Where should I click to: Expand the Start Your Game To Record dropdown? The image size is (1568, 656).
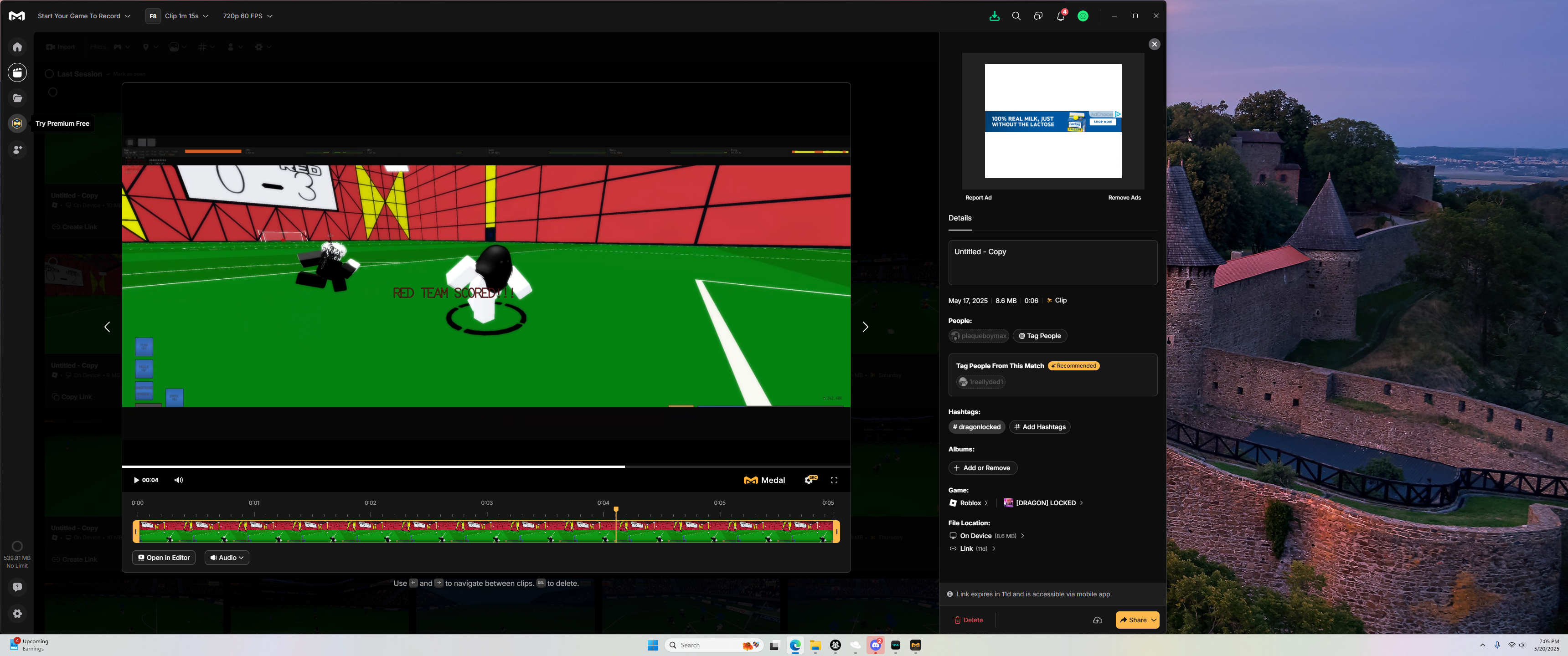coord(83,16)
